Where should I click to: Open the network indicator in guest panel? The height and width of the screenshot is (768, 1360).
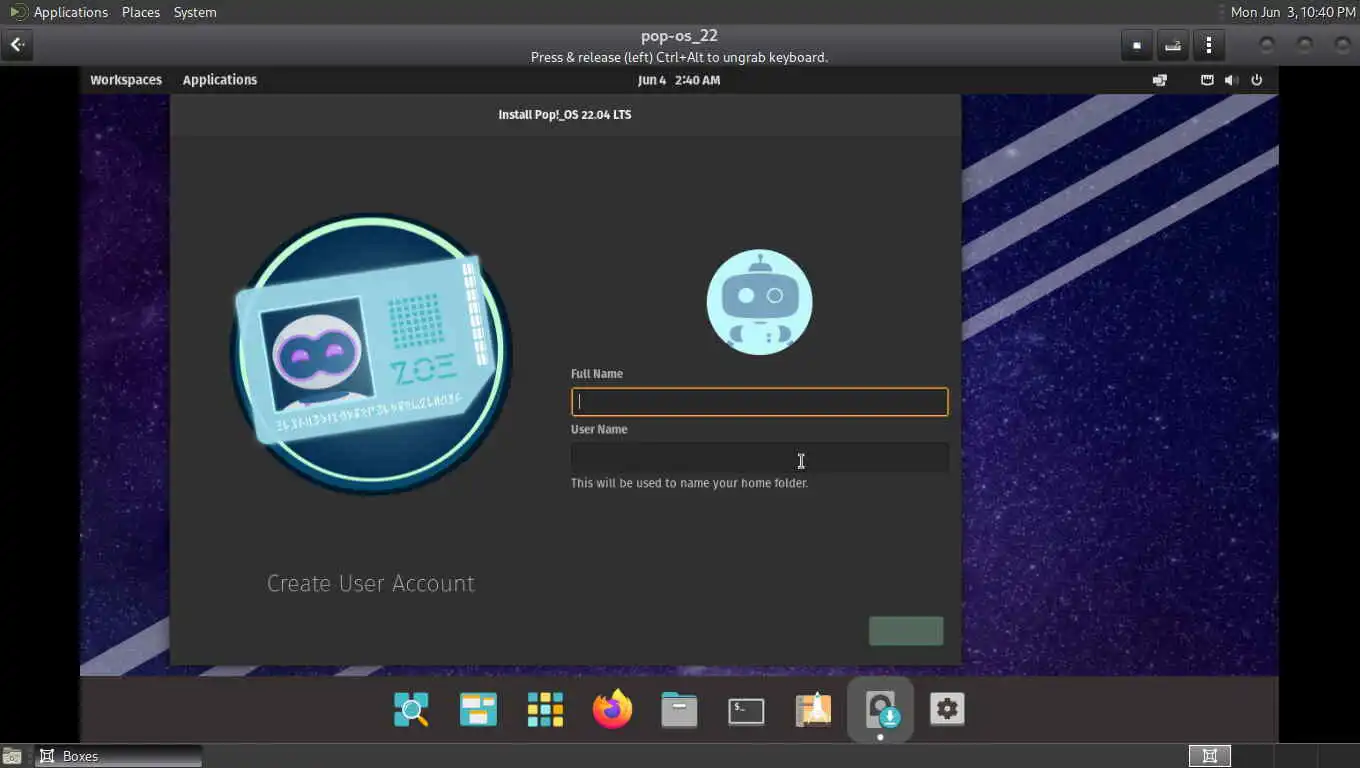pyautogui.click(x=1207, y=80)
